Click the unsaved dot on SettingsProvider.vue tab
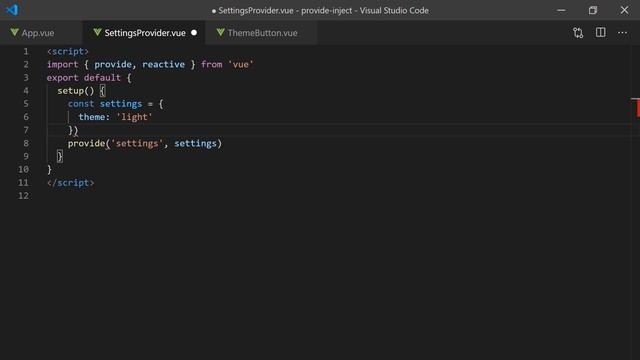The width and height of the screenshot is (640, 360). pyautogui.click(x=194, y=33)
